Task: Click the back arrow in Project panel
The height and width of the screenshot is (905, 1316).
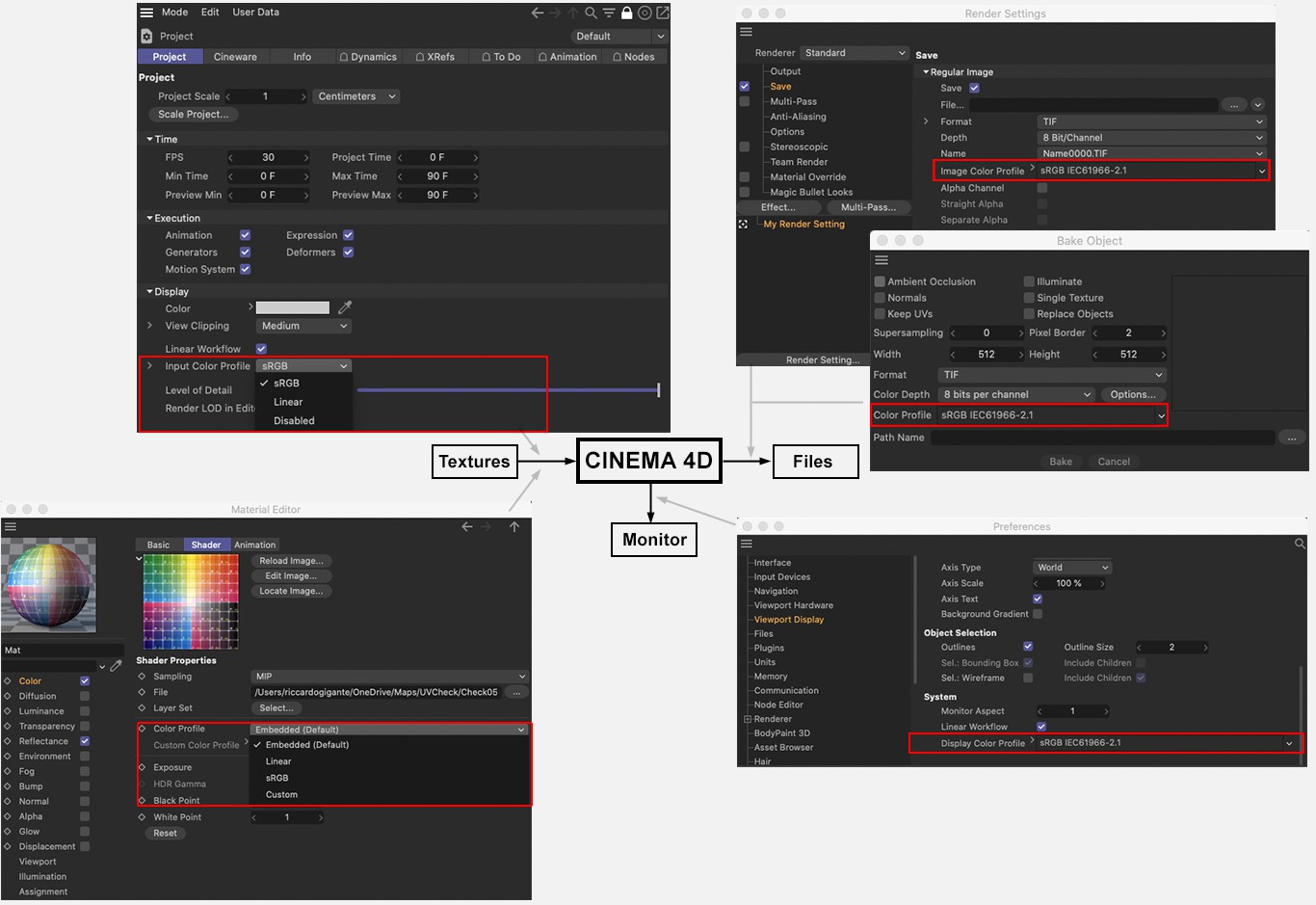Action: coord(538,13)
